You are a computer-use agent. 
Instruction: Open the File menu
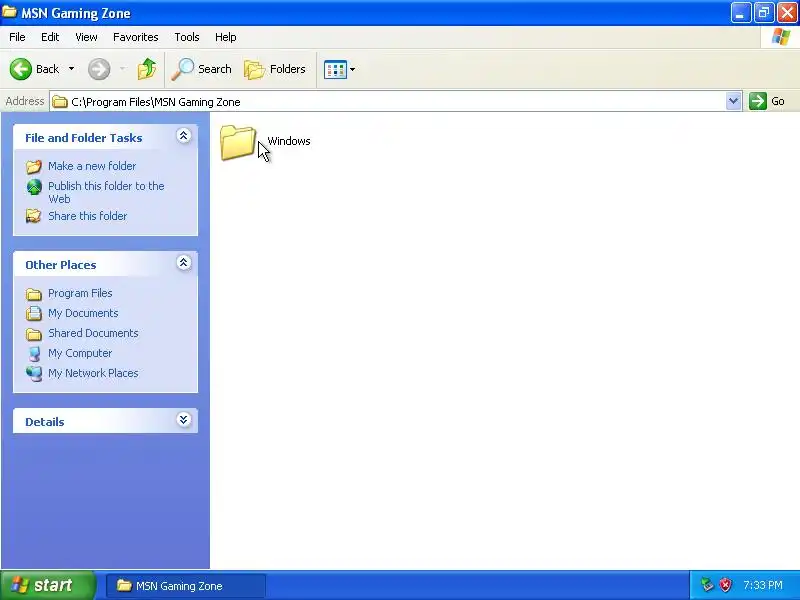17,37
